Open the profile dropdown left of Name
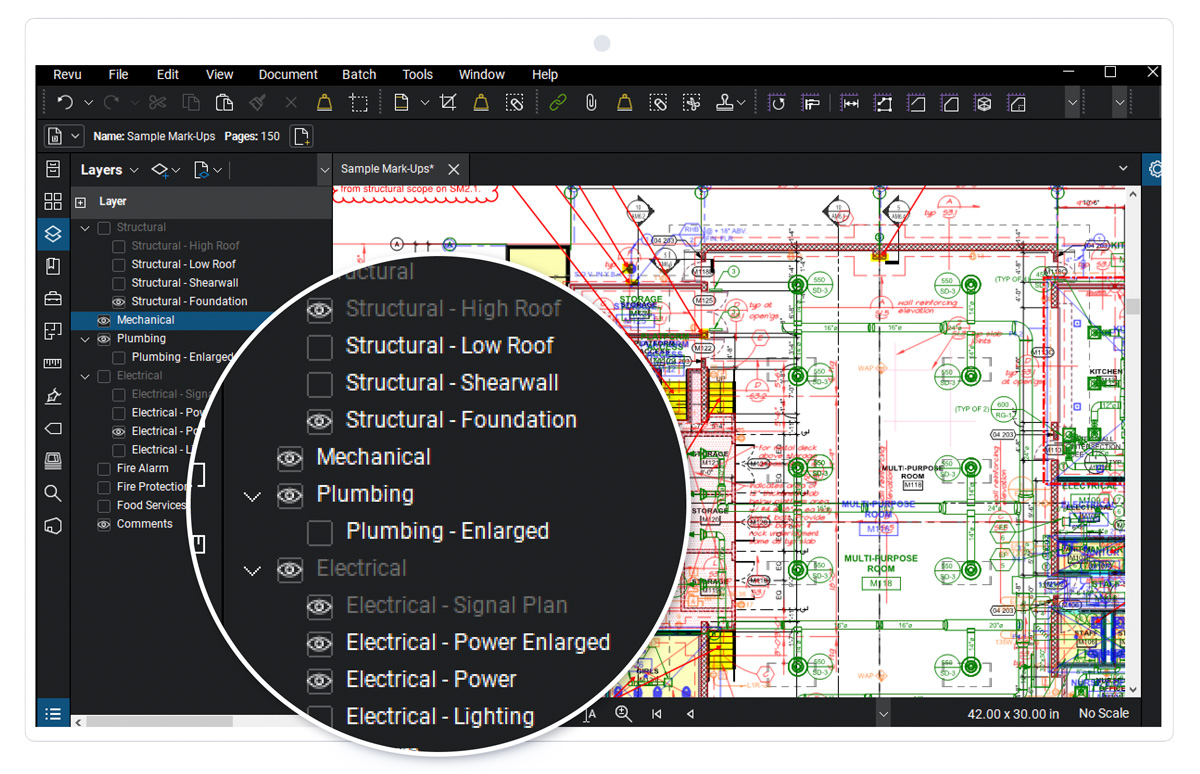Image resolution: width=1200 pixels, height=774 pixels. (x=63, y=136)
